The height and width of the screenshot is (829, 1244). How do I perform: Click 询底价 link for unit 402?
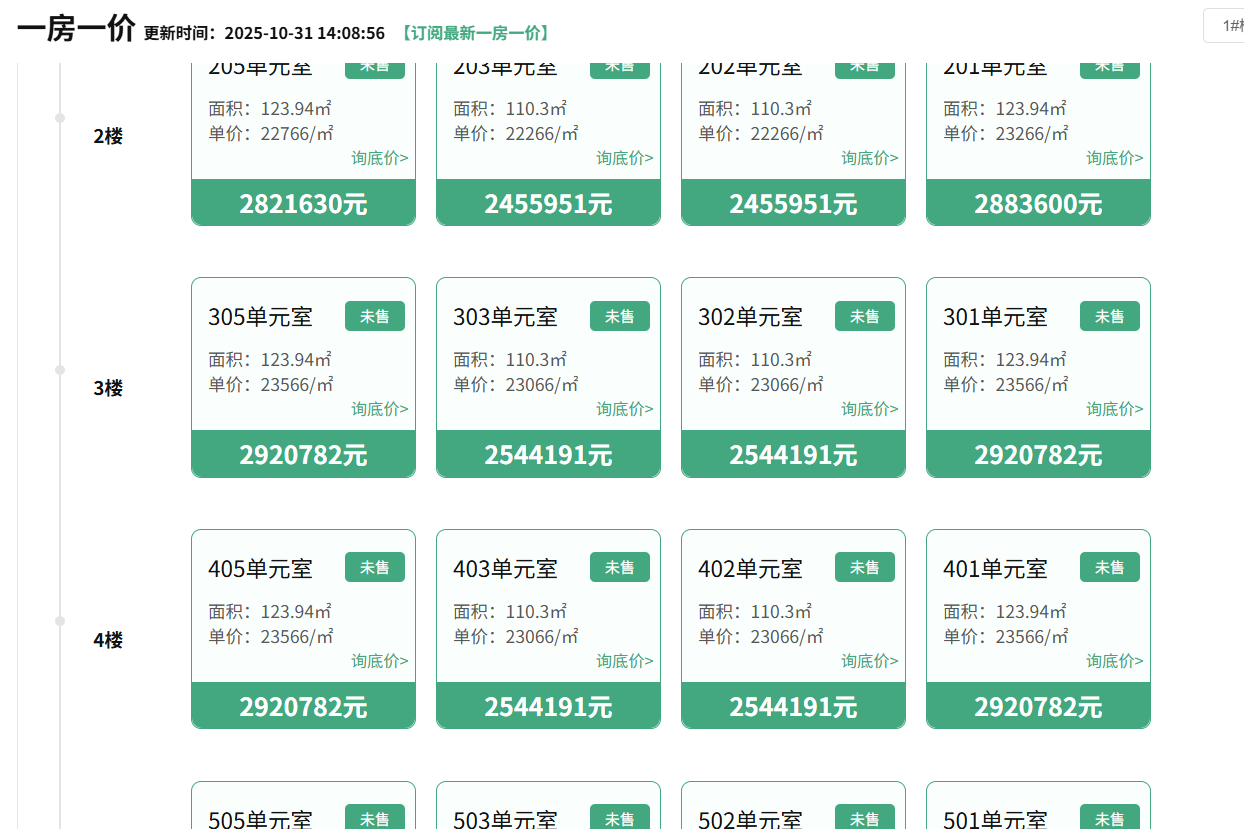coord(869,661)
